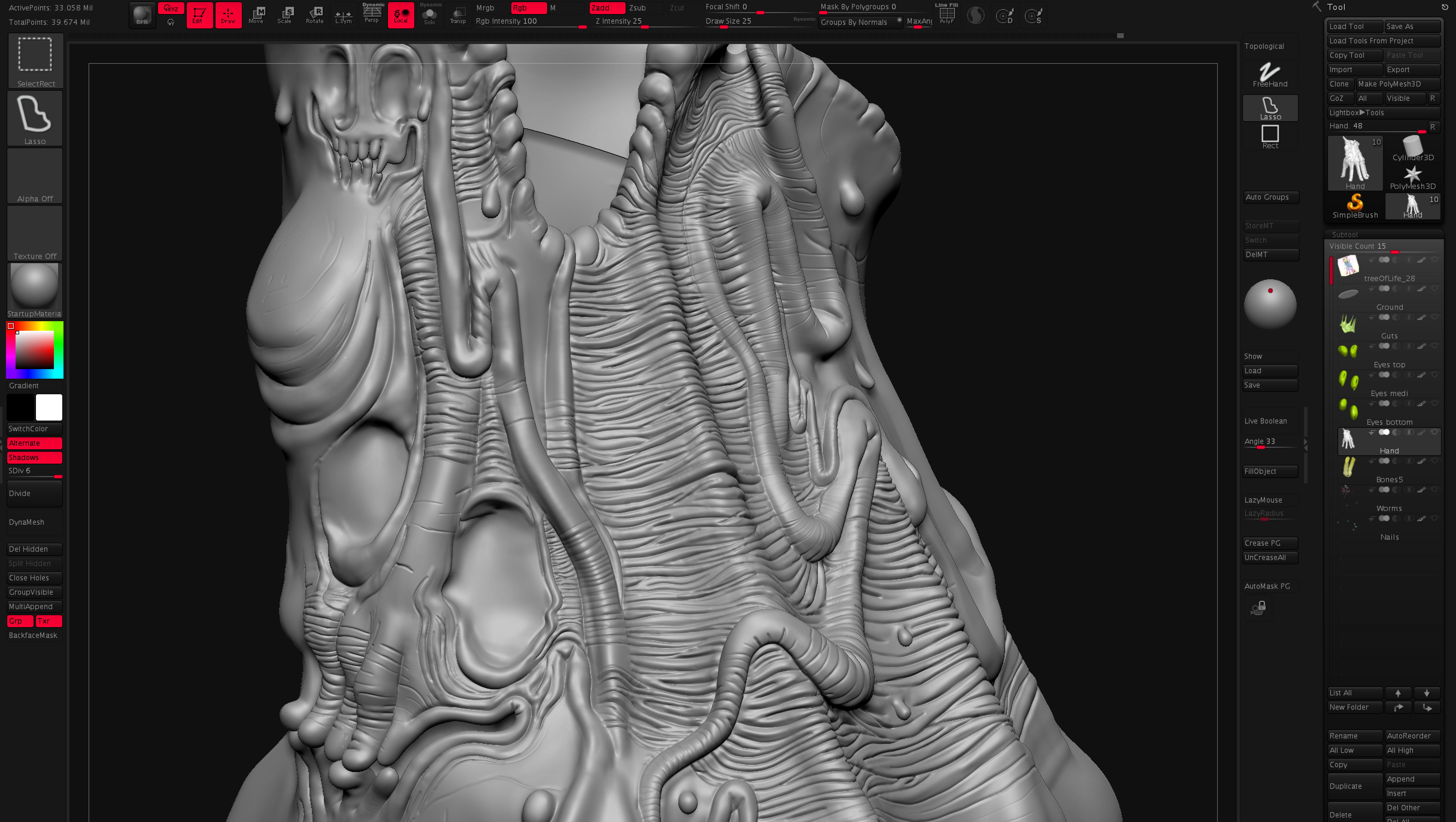Screen dimensions: 1456x822
Task: Activate the Draw mode icon
Action: (x=228, y=15)
